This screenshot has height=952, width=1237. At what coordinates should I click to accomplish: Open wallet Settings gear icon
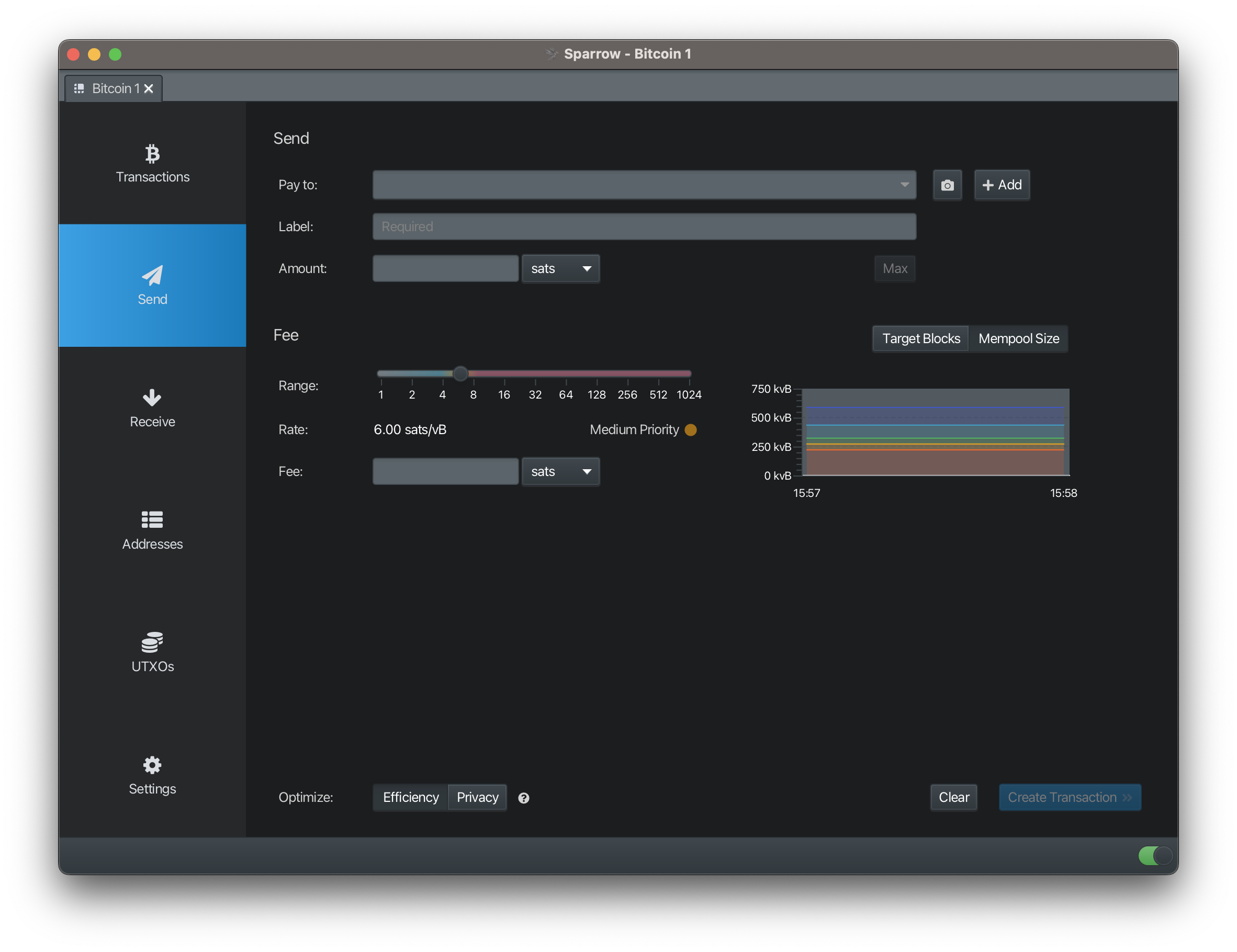pyautogui.click(x=152, y=765)
